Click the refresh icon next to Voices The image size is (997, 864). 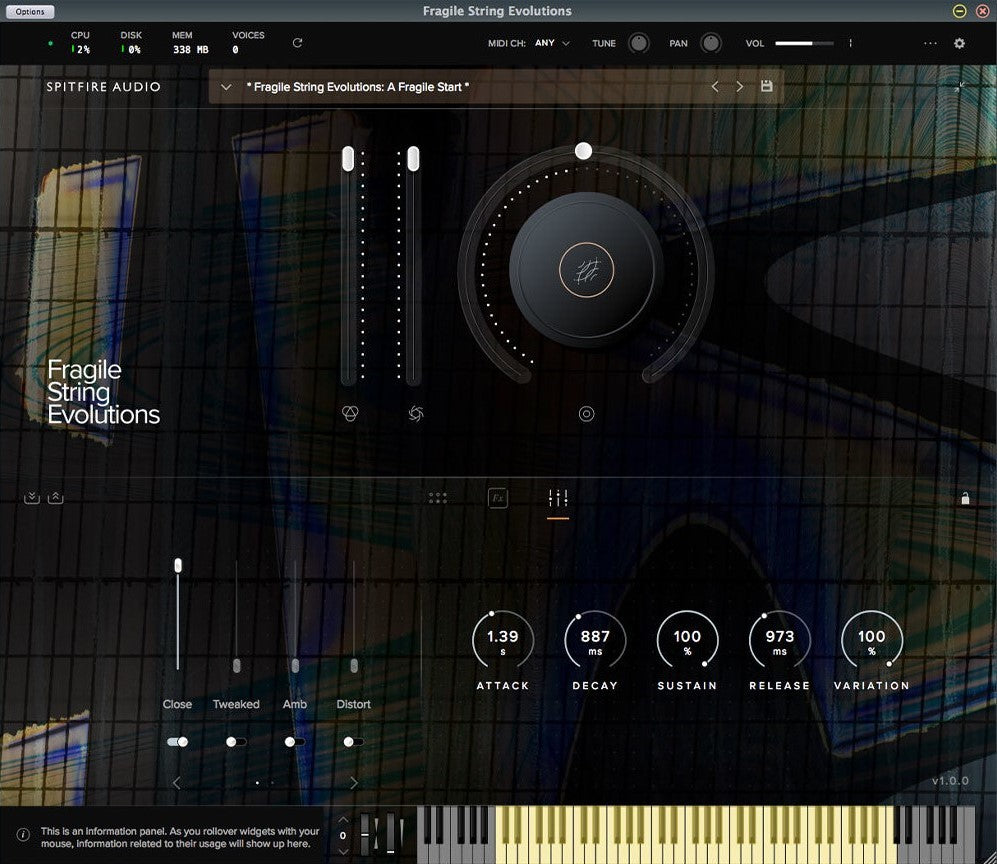point(297,43)
